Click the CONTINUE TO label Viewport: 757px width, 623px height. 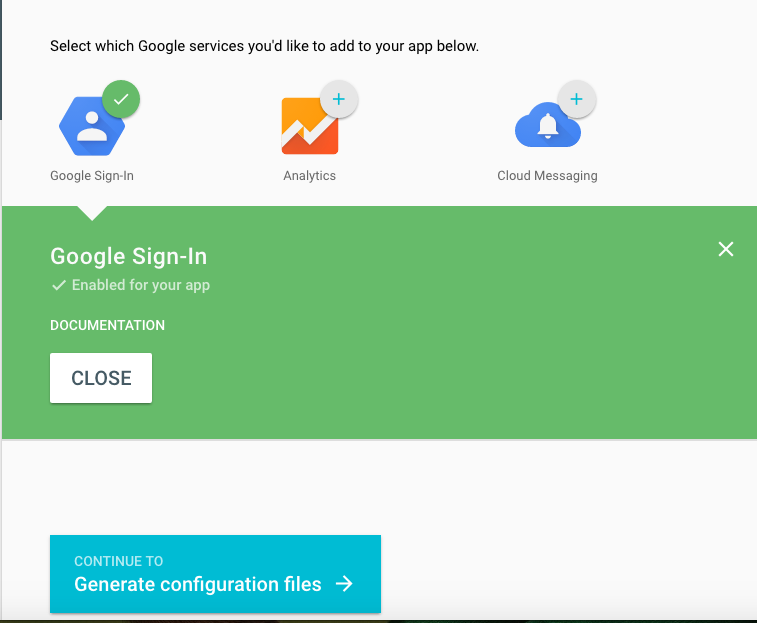pyautogui.click(x=118, y=561)
